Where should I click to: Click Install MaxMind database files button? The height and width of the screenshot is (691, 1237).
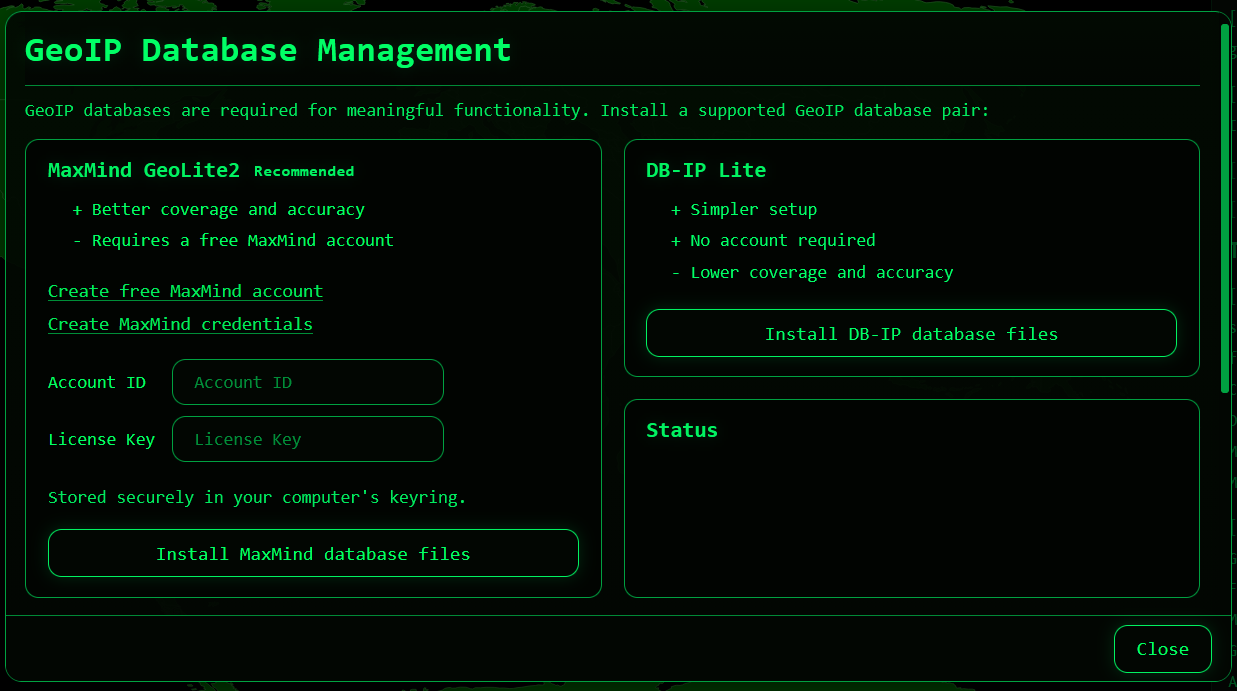313,553
